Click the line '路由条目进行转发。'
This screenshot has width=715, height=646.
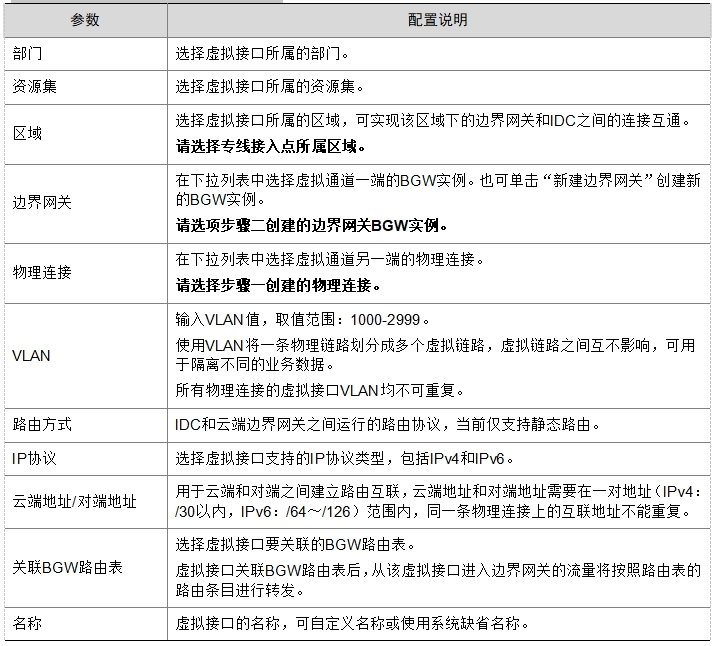[x=240, y=591]
